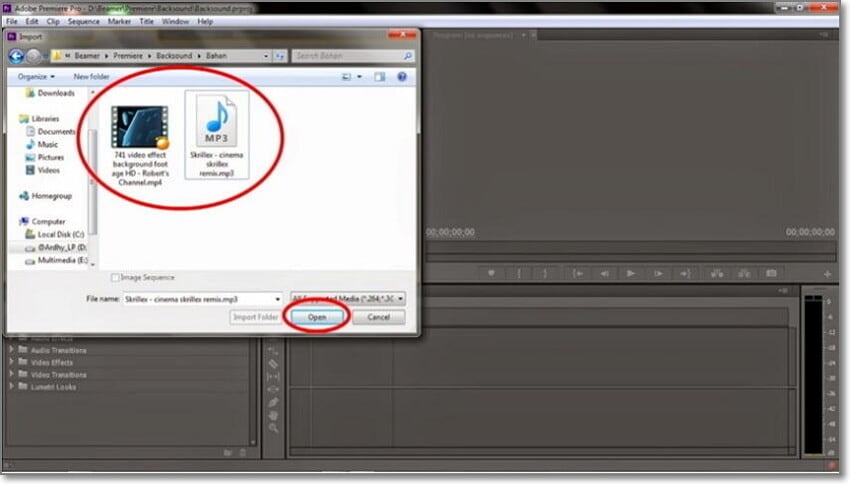Select Local Disk (C:) drive
The height and width of the screenshot is (484, 850).
(55, 235)
